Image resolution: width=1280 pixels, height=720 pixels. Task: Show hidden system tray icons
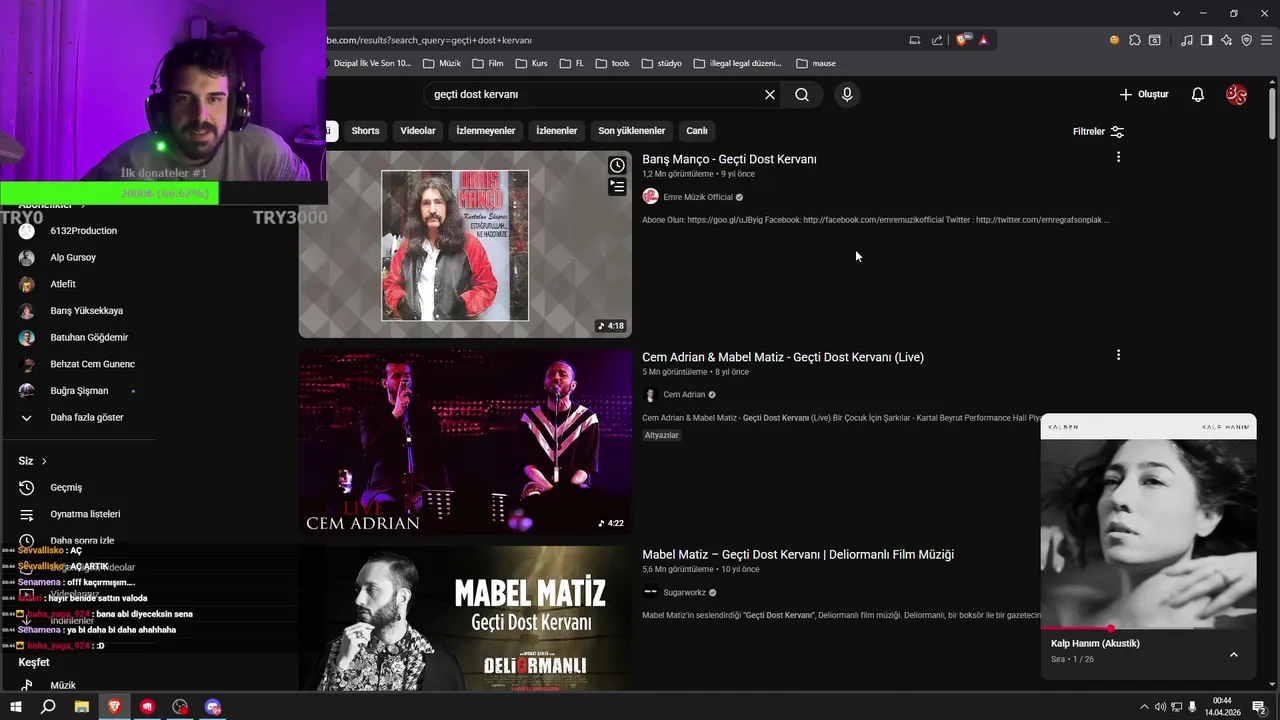(1144, 707)
